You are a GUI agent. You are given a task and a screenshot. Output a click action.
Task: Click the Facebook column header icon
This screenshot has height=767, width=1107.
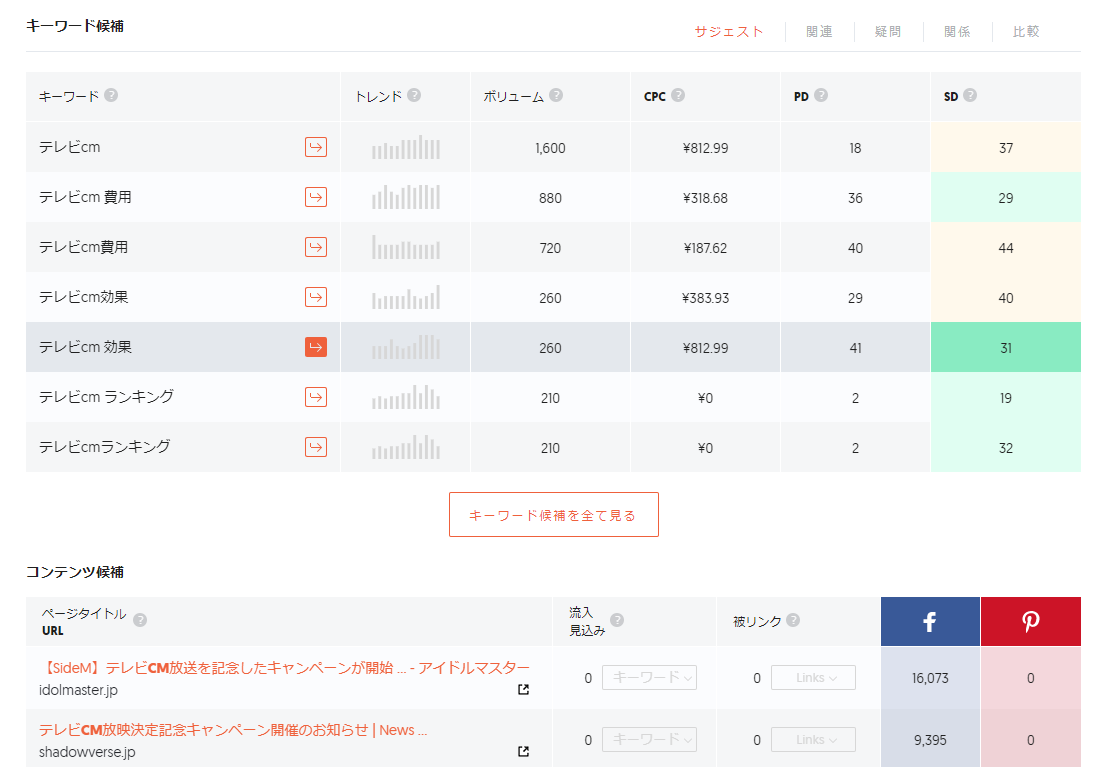[x=930, y=622]
